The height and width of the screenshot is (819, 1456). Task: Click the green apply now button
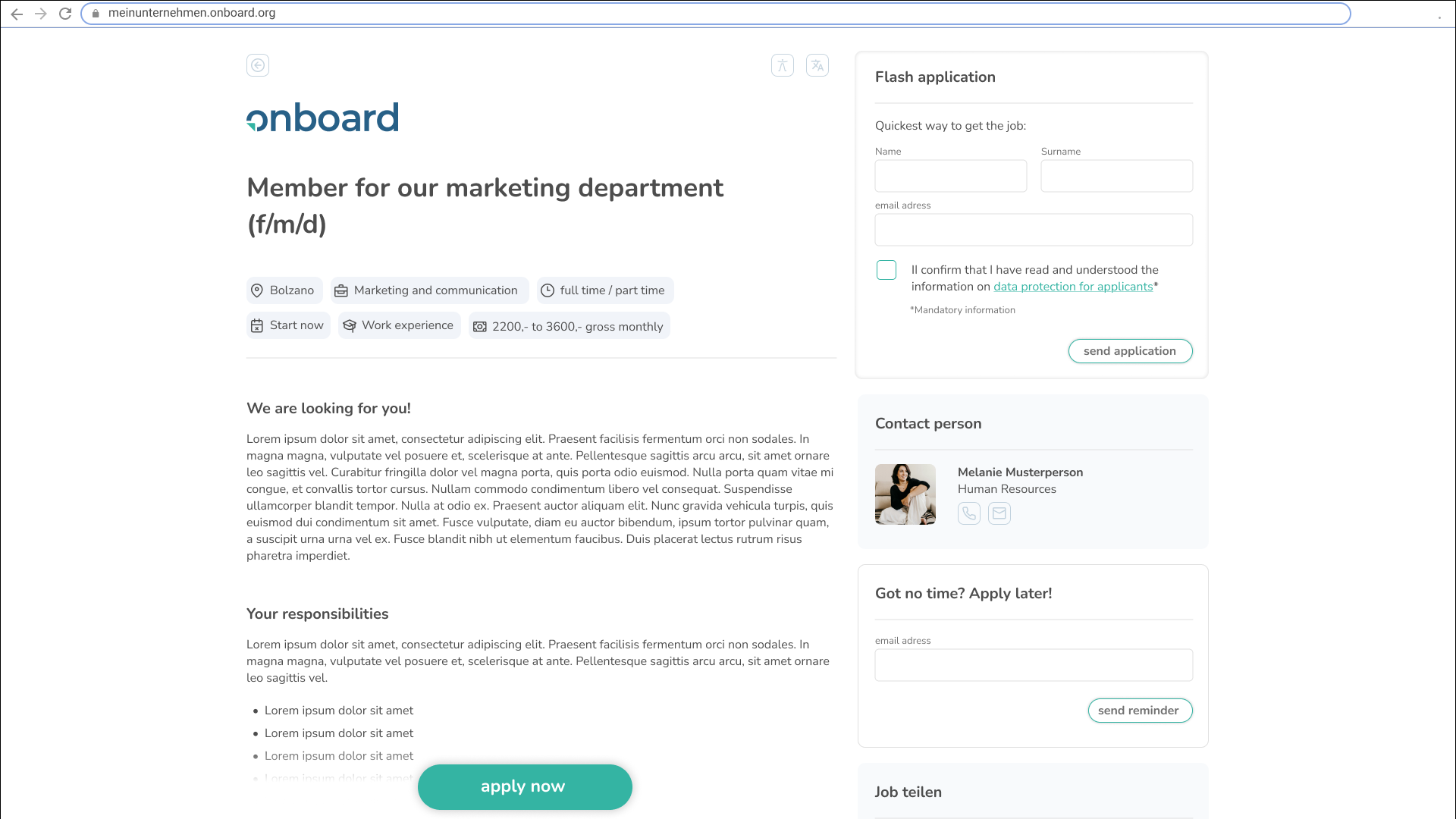[524, 786]
